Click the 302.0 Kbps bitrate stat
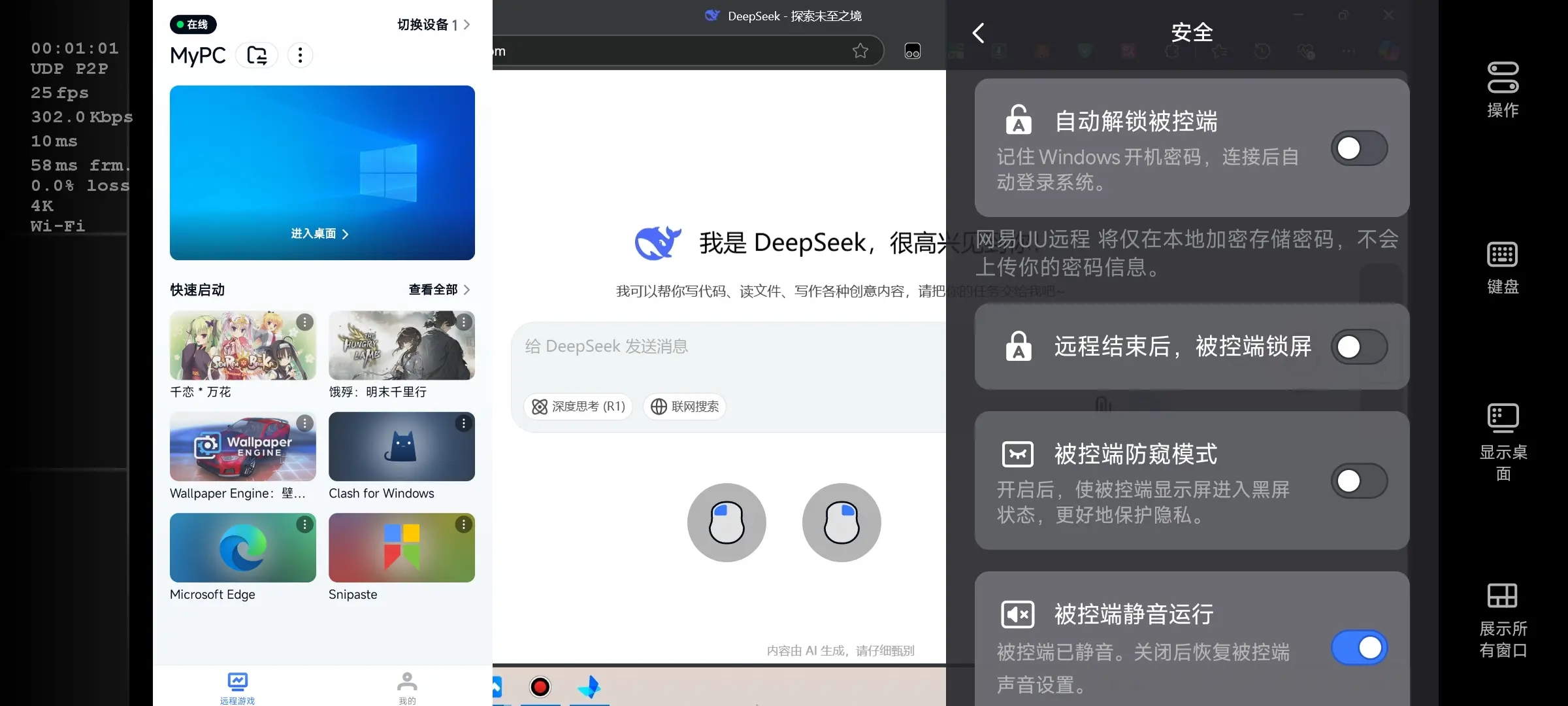 pyautogui.click(x=82, y=117)
